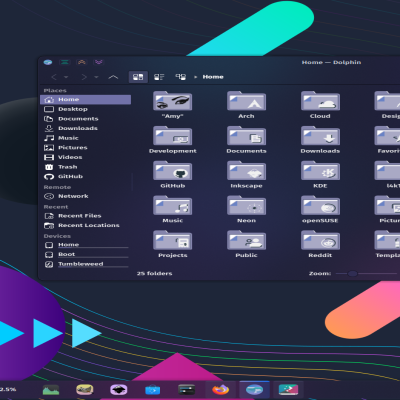Adjust the Zoom slider handle
This screenshot has width=400, height=400.
pyautogui.click(x=352, y=274)
